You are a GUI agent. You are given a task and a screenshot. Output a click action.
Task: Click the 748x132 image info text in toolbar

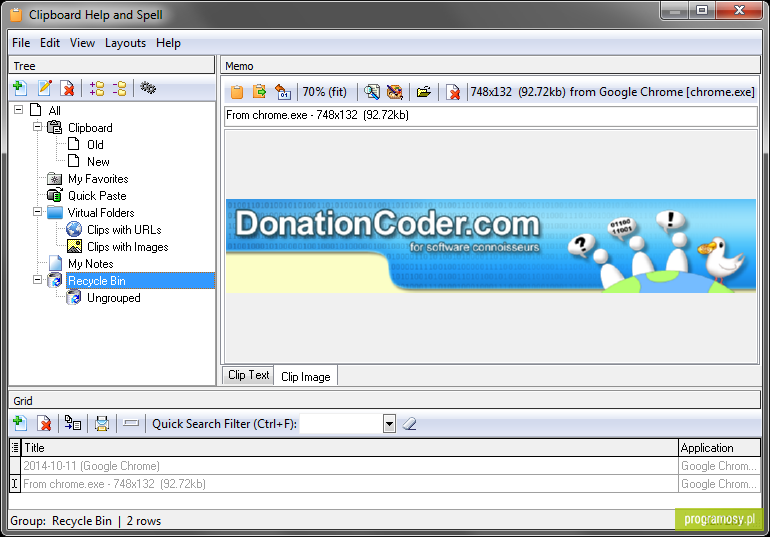pyautogui.click(x=612, y=92)
